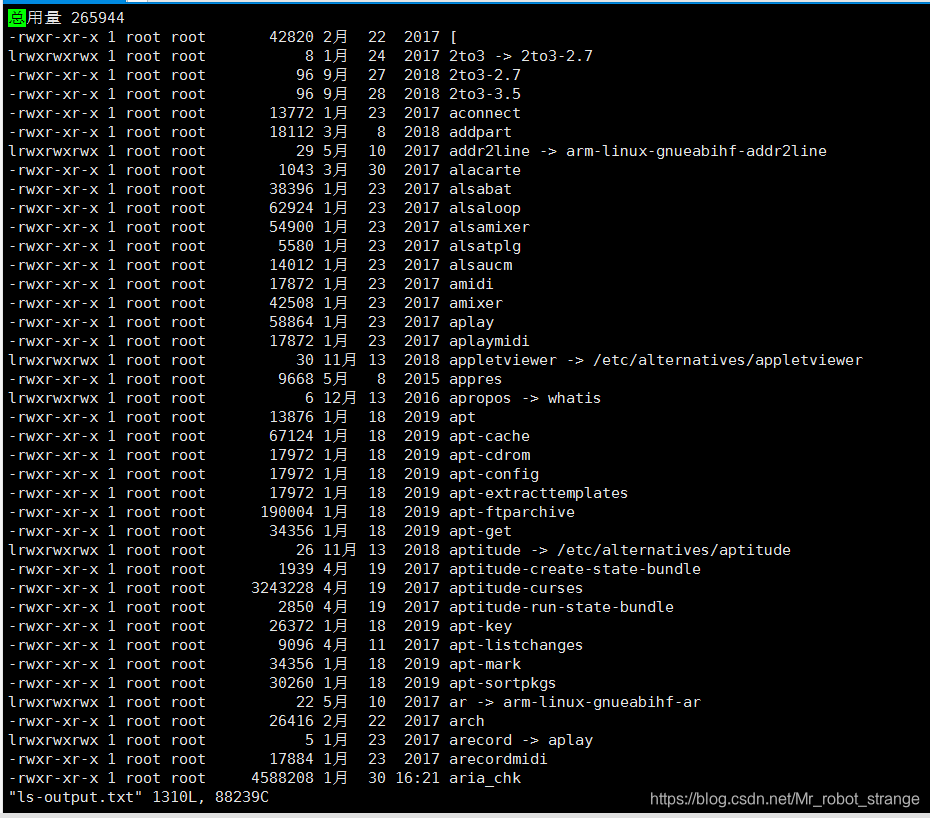Click /etc/alternatives/aptitude path
The width and height of the screenshot is (930, 818).
coord(674,550)
